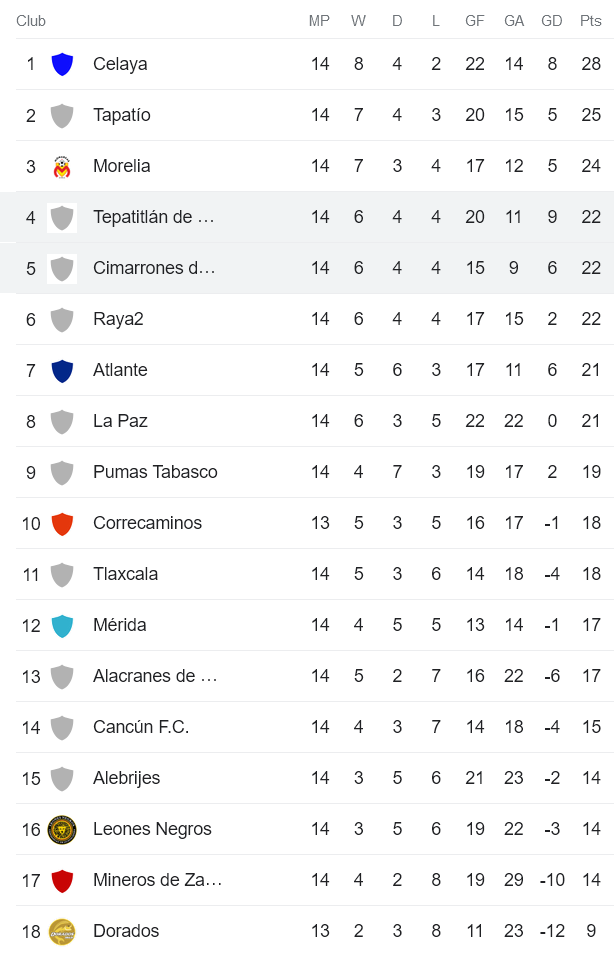Click the Mineros de Zacatecas red shield
Screen dimensions: 614x964
pos(62,880)
